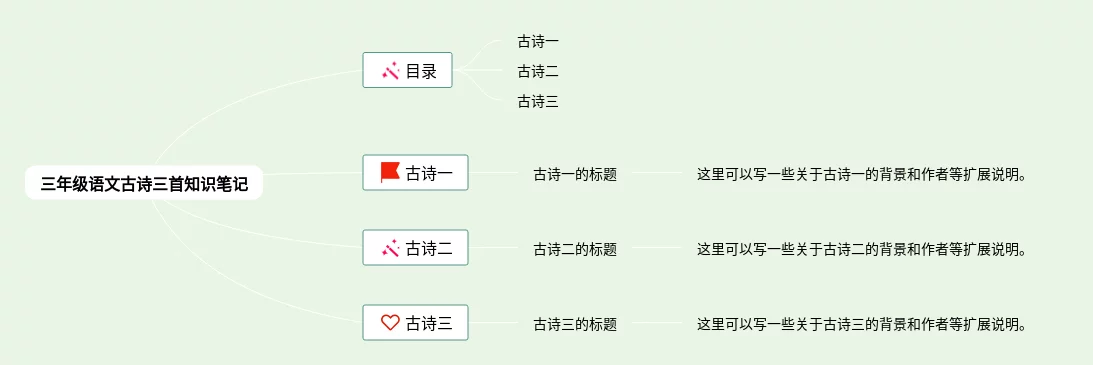Viewport: 1093px width, 365px height.
Task: Click the party popper icon on 目录 node
Action: click(x=390, y=71)
